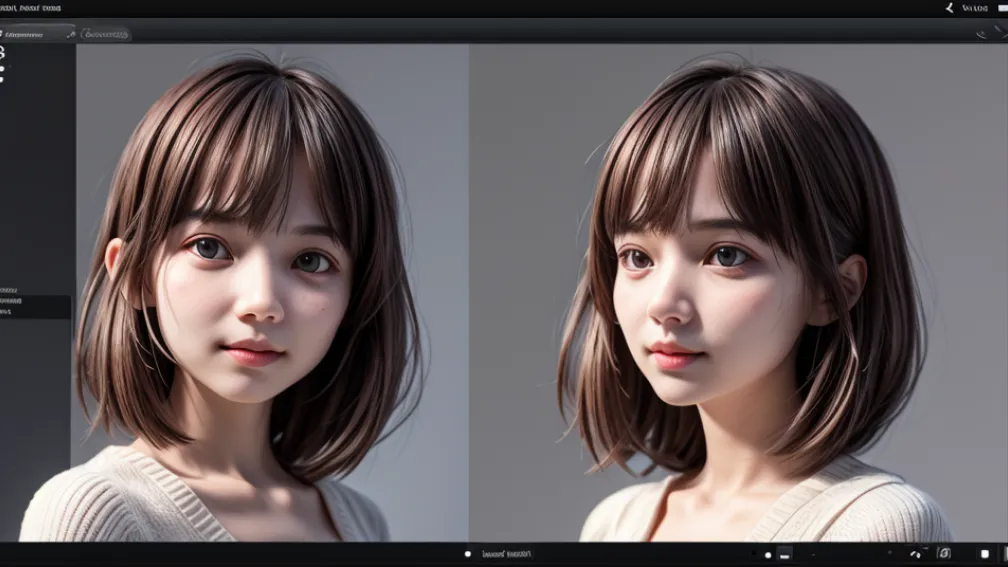Click the back arrow icon in top-right title bar
This screenshot has height=567, width=1008.
pyautogui.click(x=949, y=8)
